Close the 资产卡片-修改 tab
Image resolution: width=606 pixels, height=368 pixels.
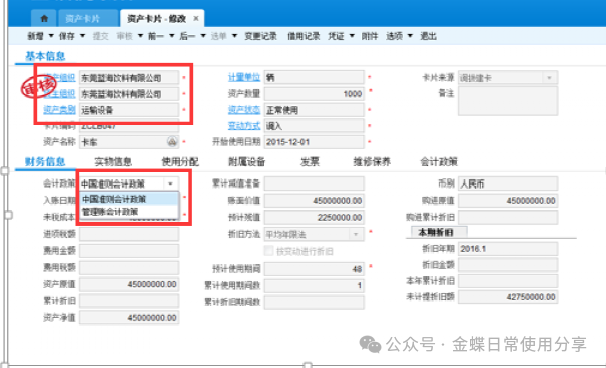point(196,18)
